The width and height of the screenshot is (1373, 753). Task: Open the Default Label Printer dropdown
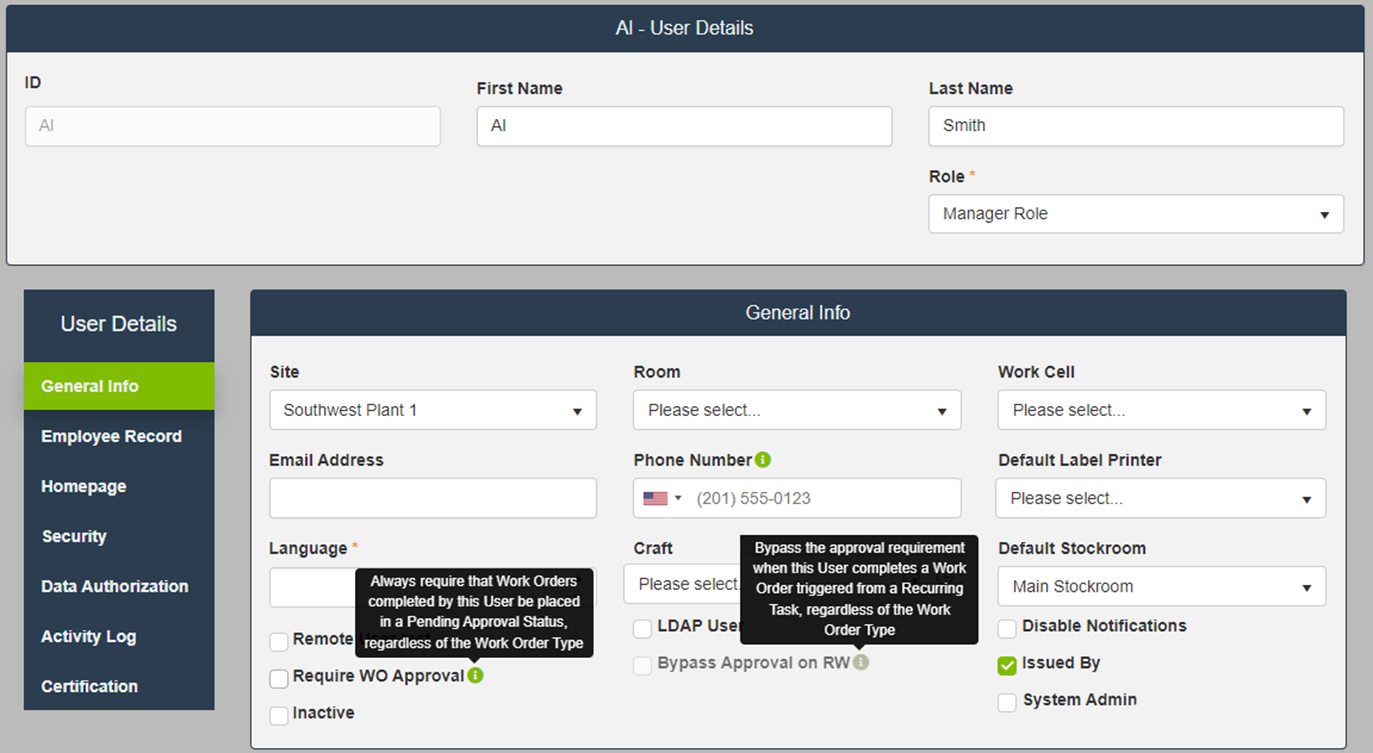coord(1160,498)
